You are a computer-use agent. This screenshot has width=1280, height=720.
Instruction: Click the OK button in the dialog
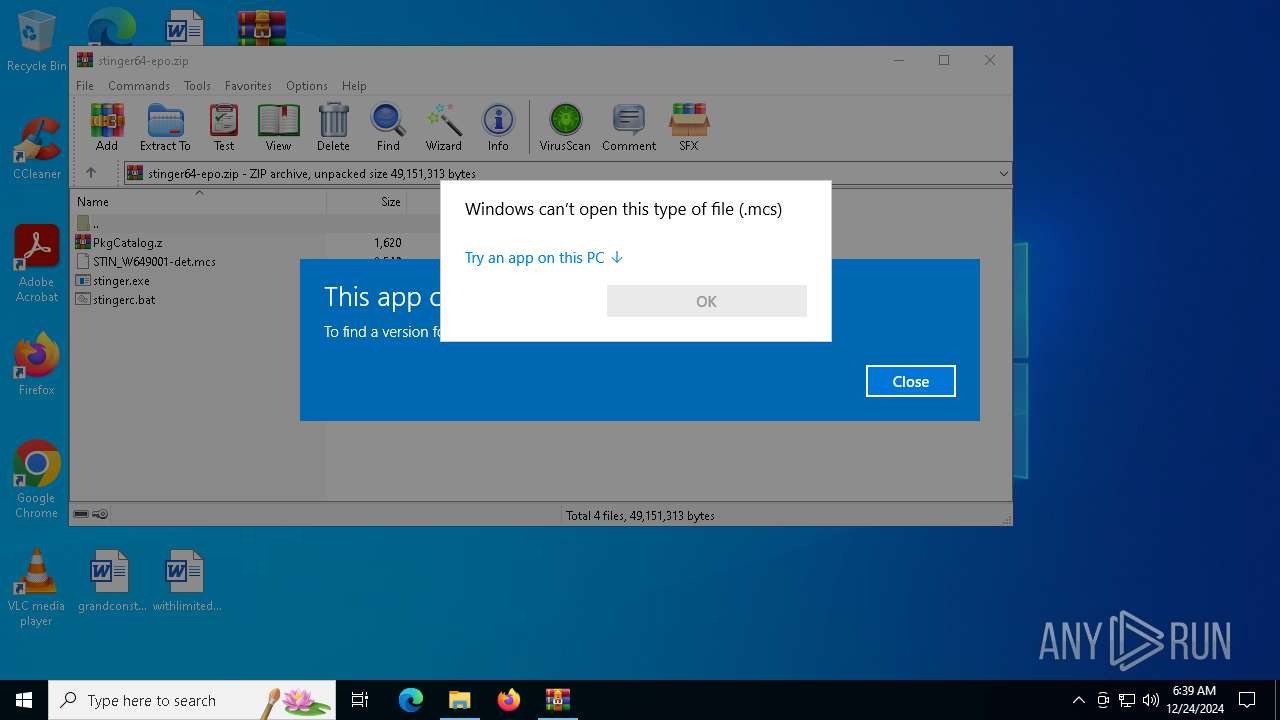point(706,301)
